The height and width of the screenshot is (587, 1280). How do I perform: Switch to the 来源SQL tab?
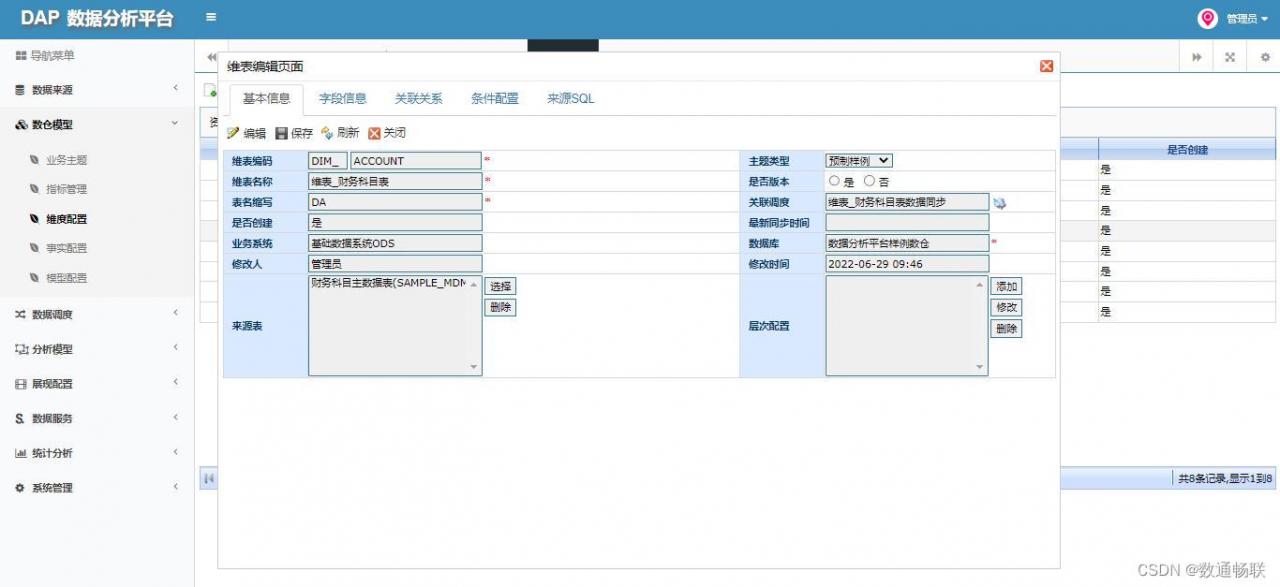tap(571, 99)
